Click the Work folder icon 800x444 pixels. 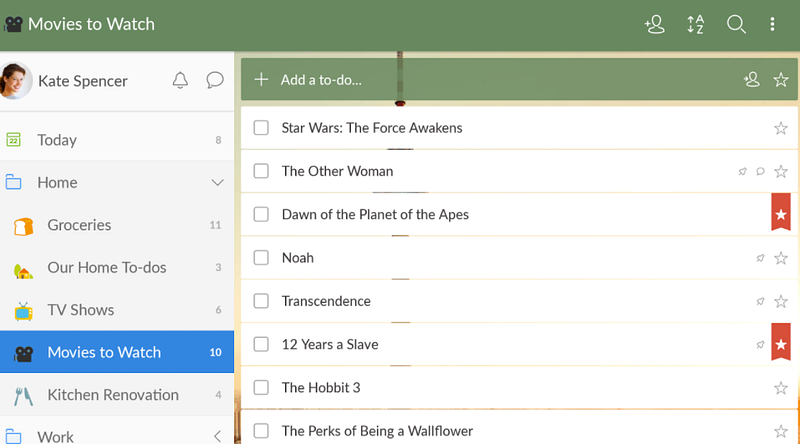tap(13, 436)
